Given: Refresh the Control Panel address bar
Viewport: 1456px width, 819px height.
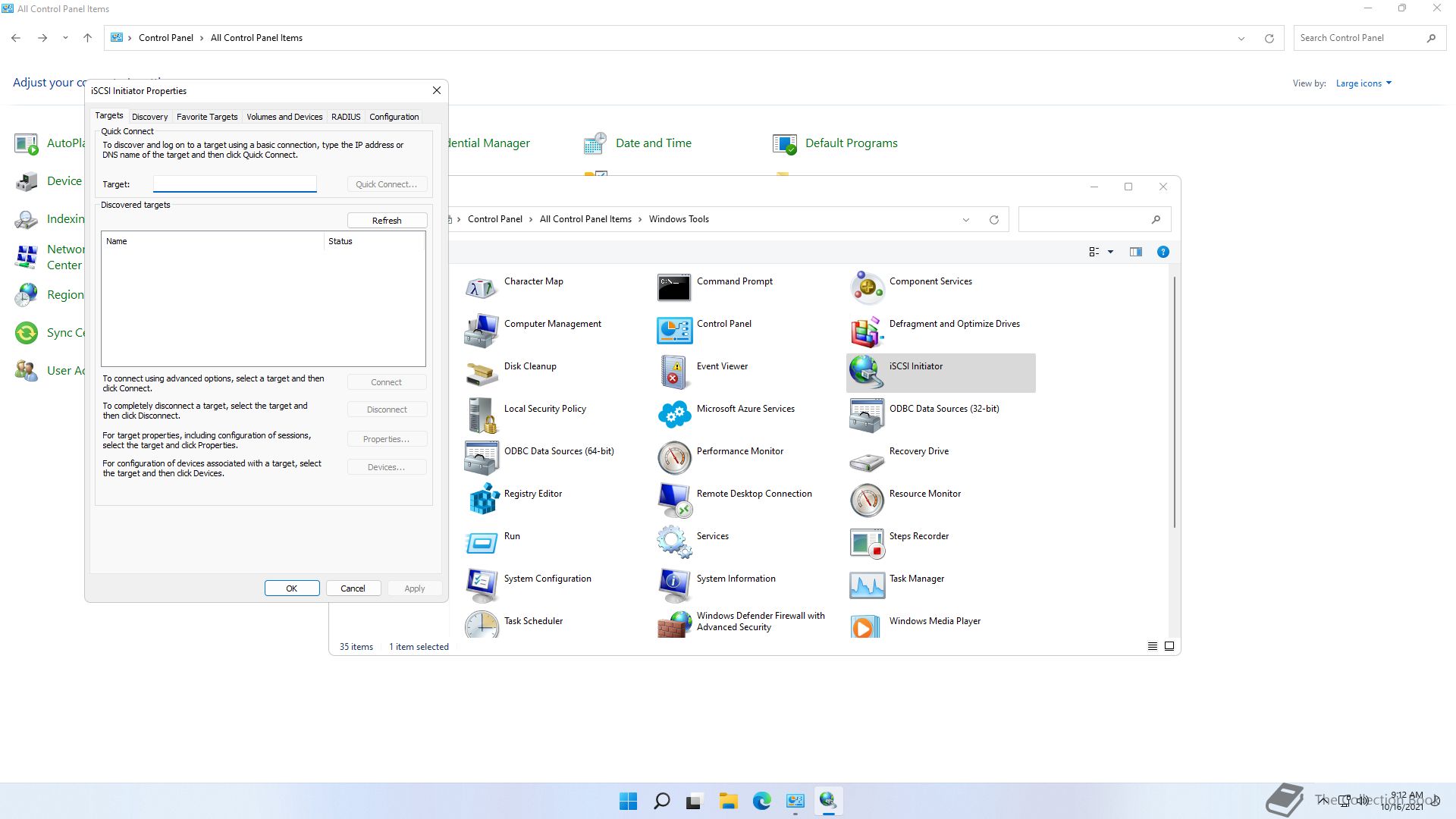Looking at the screenshot, I should (x=1269, y=38).
